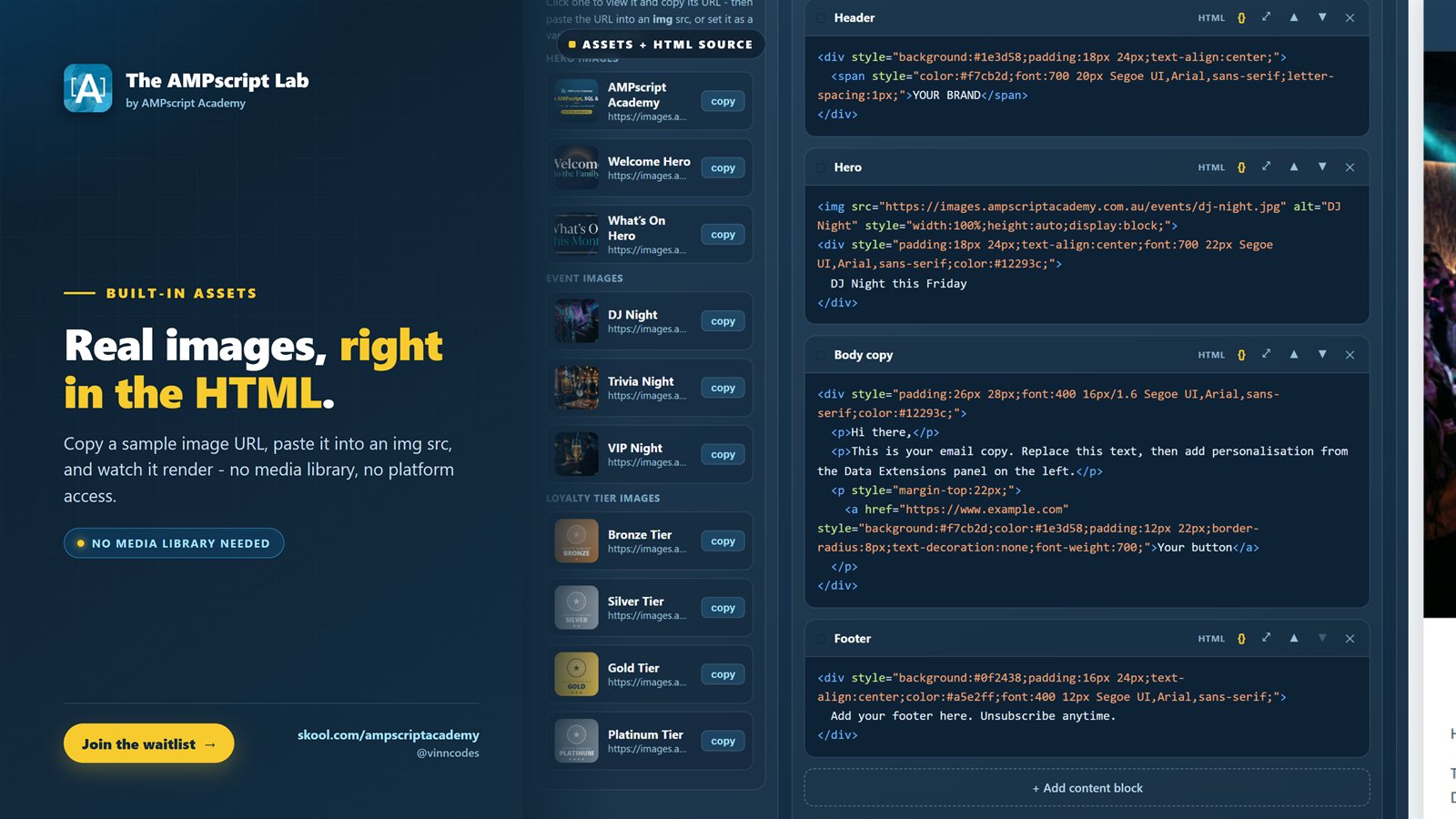The image size is (1456, 819).
Task: Copy the Silver Tier image URL
Action: [723, 608]
